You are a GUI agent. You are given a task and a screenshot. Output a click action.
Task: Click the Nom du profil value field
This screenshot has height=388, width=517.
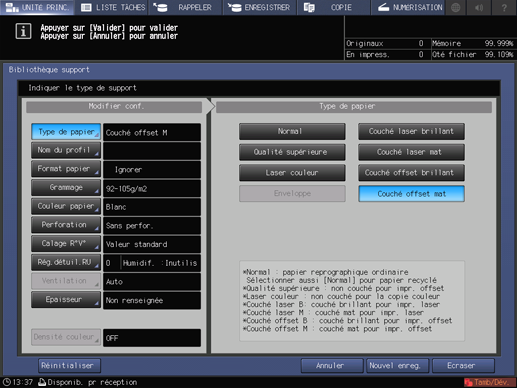click(x=152, y=151)
